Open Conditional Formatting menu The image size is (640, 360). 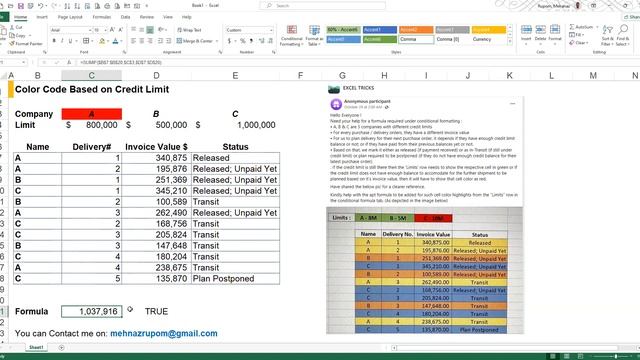[291, 36]
